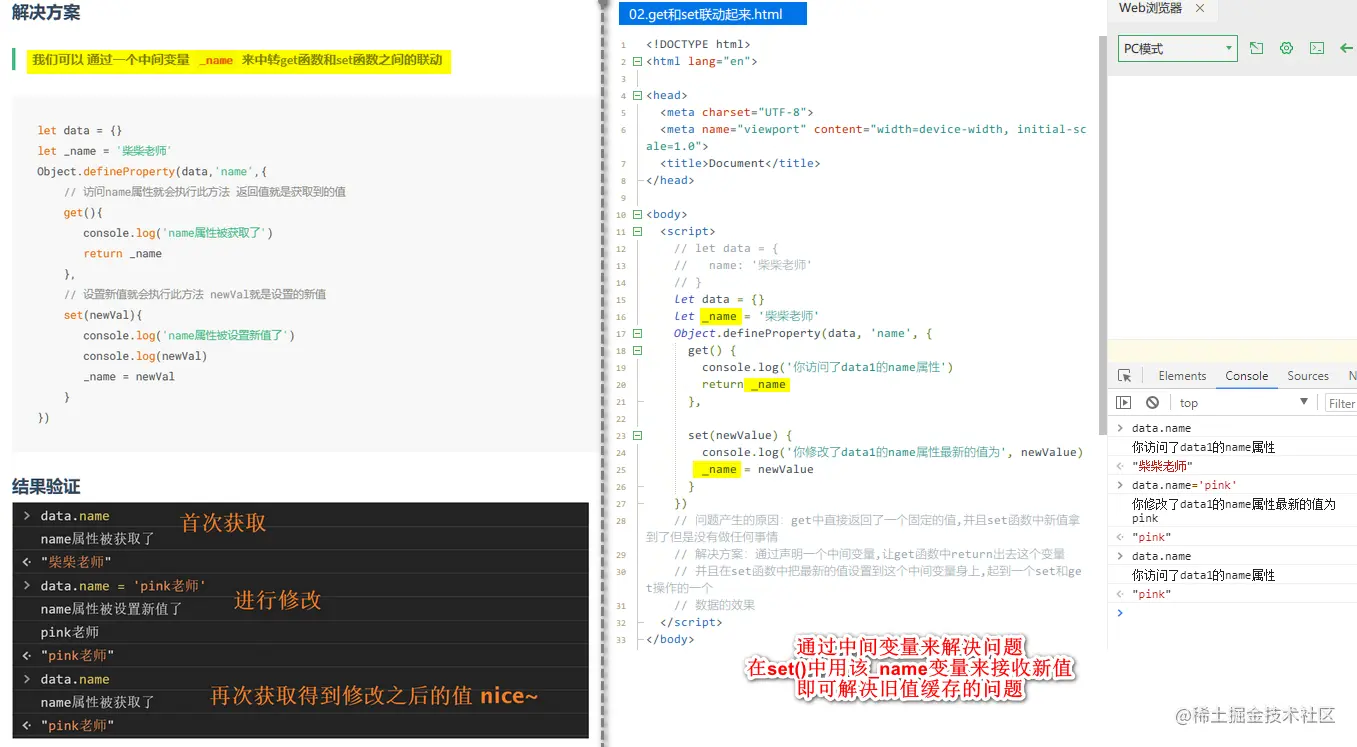Click data.name = 'pink老师' in dark panel
The image size is (1357, 747).
pyautogui.click(x=123, y=586)
